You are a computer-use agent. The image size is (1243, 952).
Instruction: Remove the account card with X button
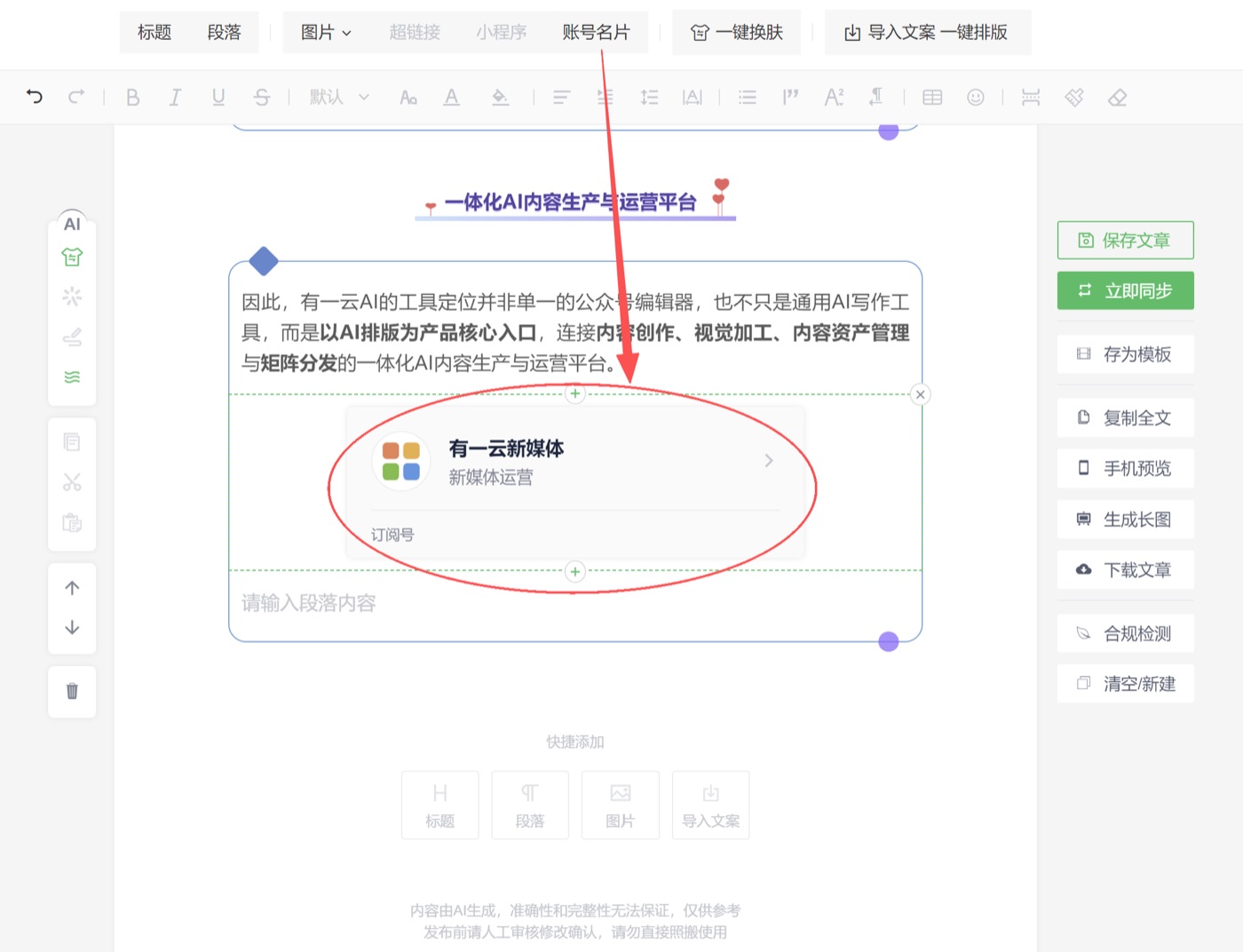click(x=921, y=394)
